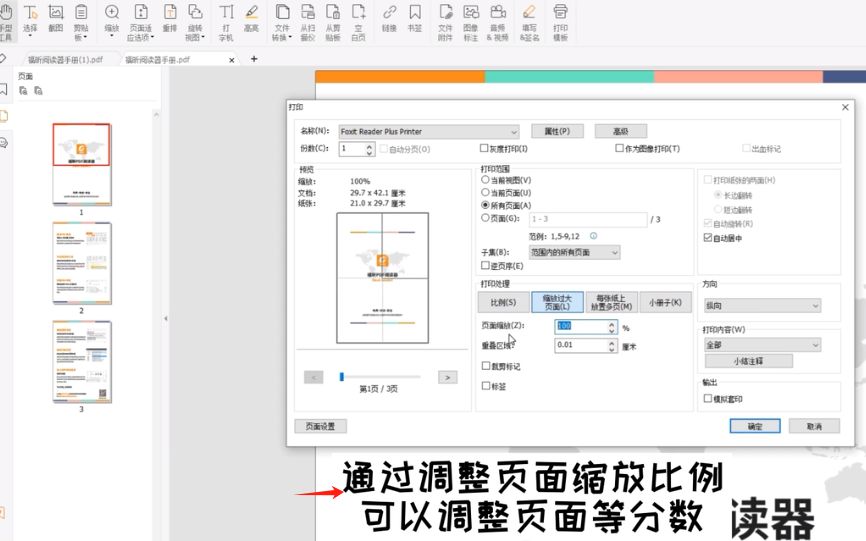Open File Convert (文件转换) tool
The image size is (866, 541).
coord(282,22)
